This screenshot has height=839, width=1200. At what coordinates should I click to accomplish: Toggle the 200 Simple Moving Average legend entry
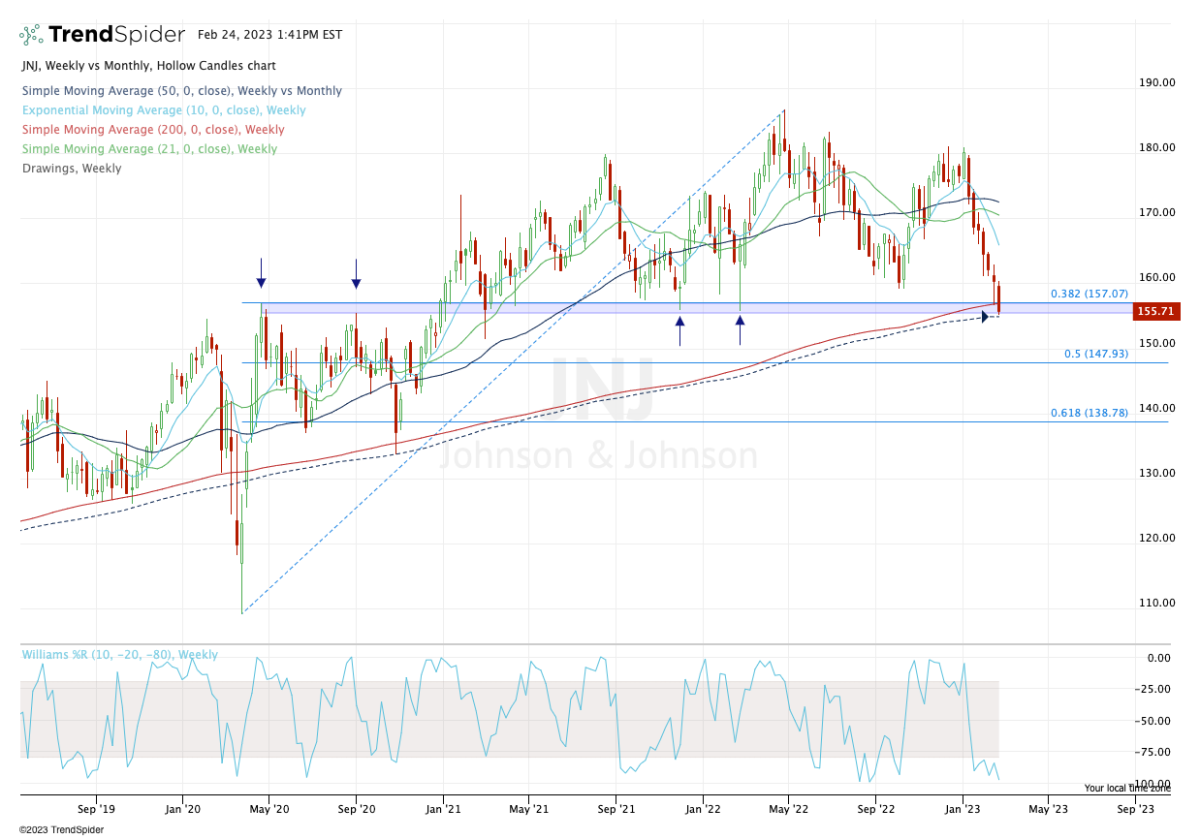(152, 130)
